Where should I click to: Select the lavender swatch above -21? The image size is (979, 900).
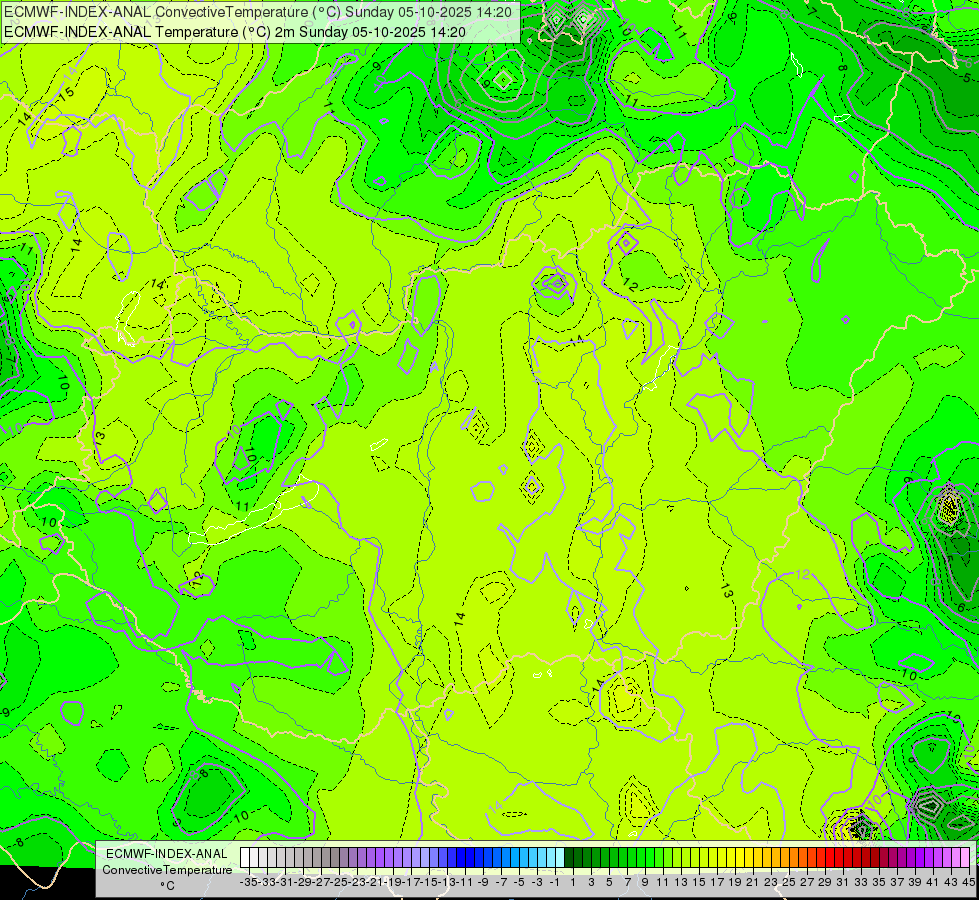[371, 858]
